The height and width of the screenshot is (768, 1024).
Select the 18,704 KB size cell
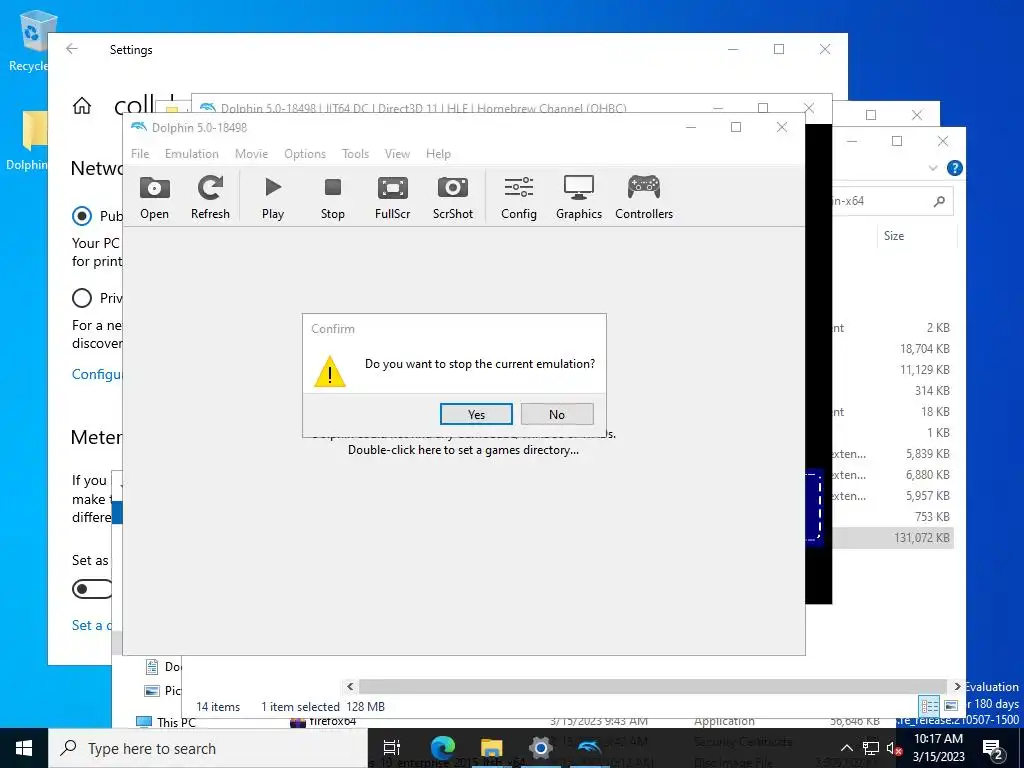pyautogui.click(x=925, y=348)
